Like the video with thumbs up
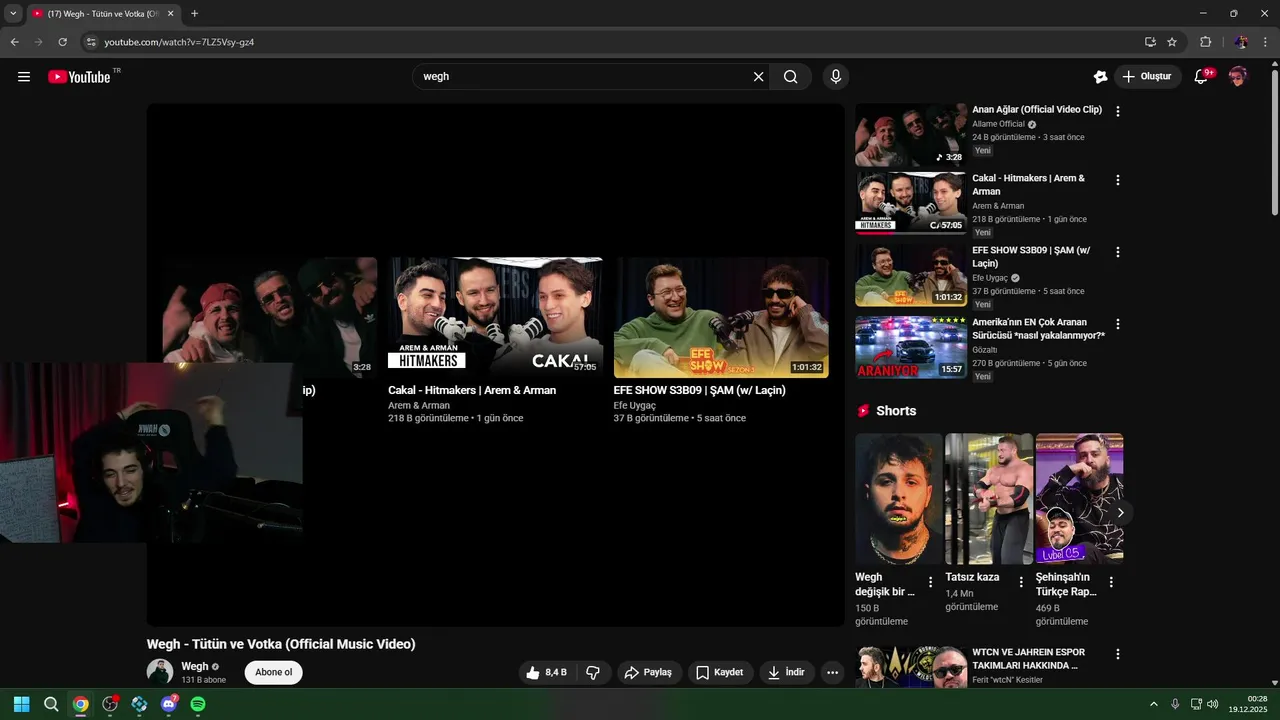Screen dimensions: 1280x720 546,673
